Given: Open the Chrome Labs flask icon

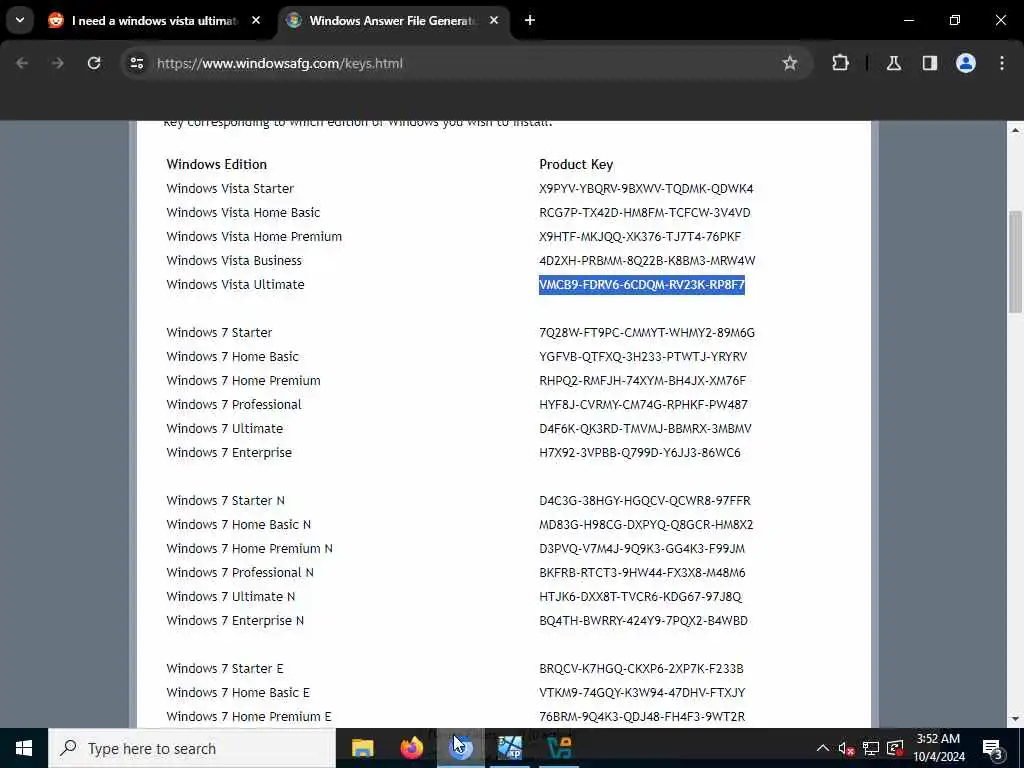Looking at the screenshot, I should [x=893, y=63].
